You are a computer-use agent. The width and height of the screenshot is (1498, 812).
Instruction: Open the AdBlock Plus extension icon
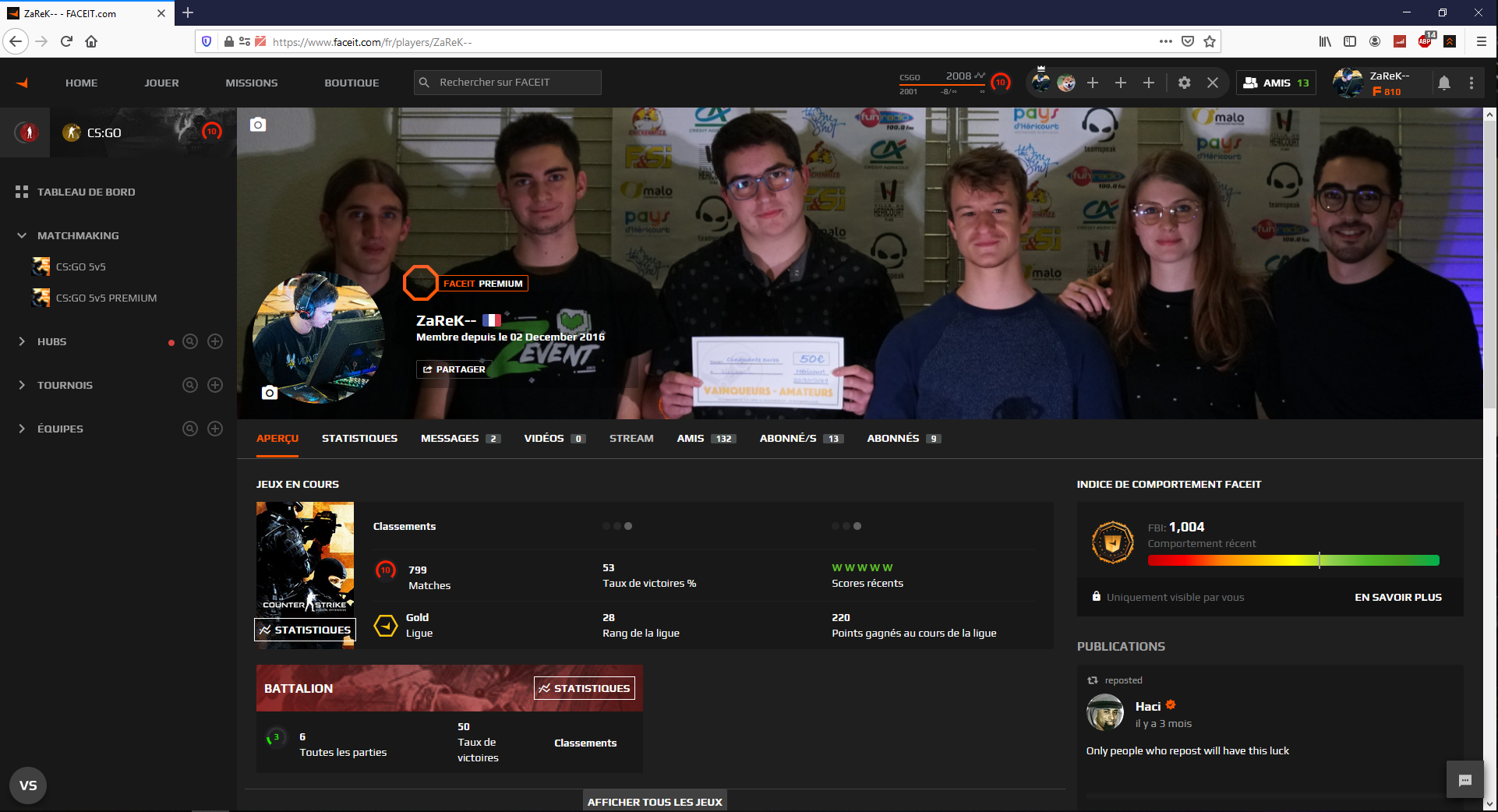[1426, 41]
